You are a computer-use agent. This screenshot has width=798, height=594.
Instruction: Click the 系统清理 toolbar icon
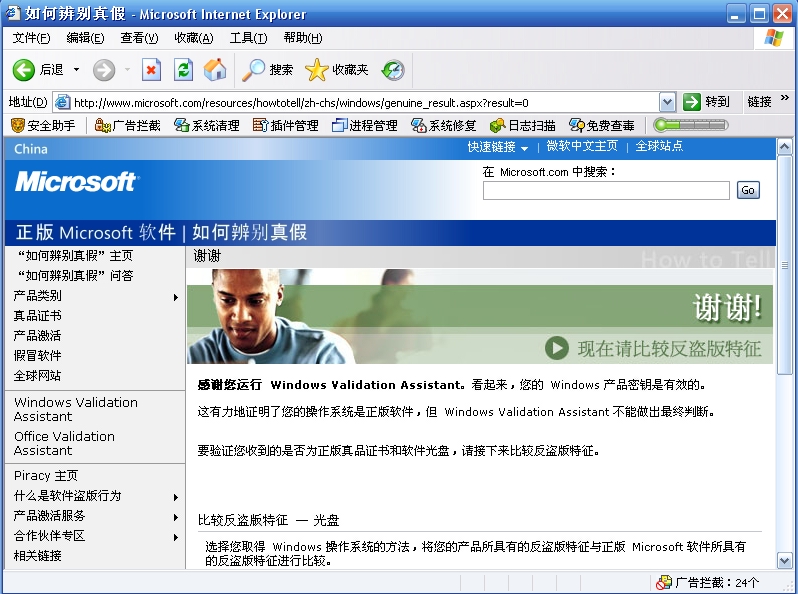point(182,125)
